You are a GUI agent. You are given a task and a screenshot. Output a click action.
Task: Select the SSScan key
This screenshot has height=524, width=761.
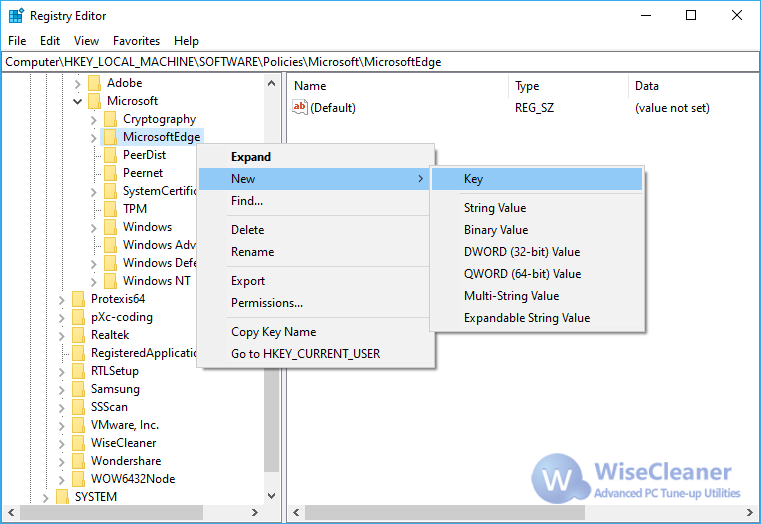click(110, 407)
